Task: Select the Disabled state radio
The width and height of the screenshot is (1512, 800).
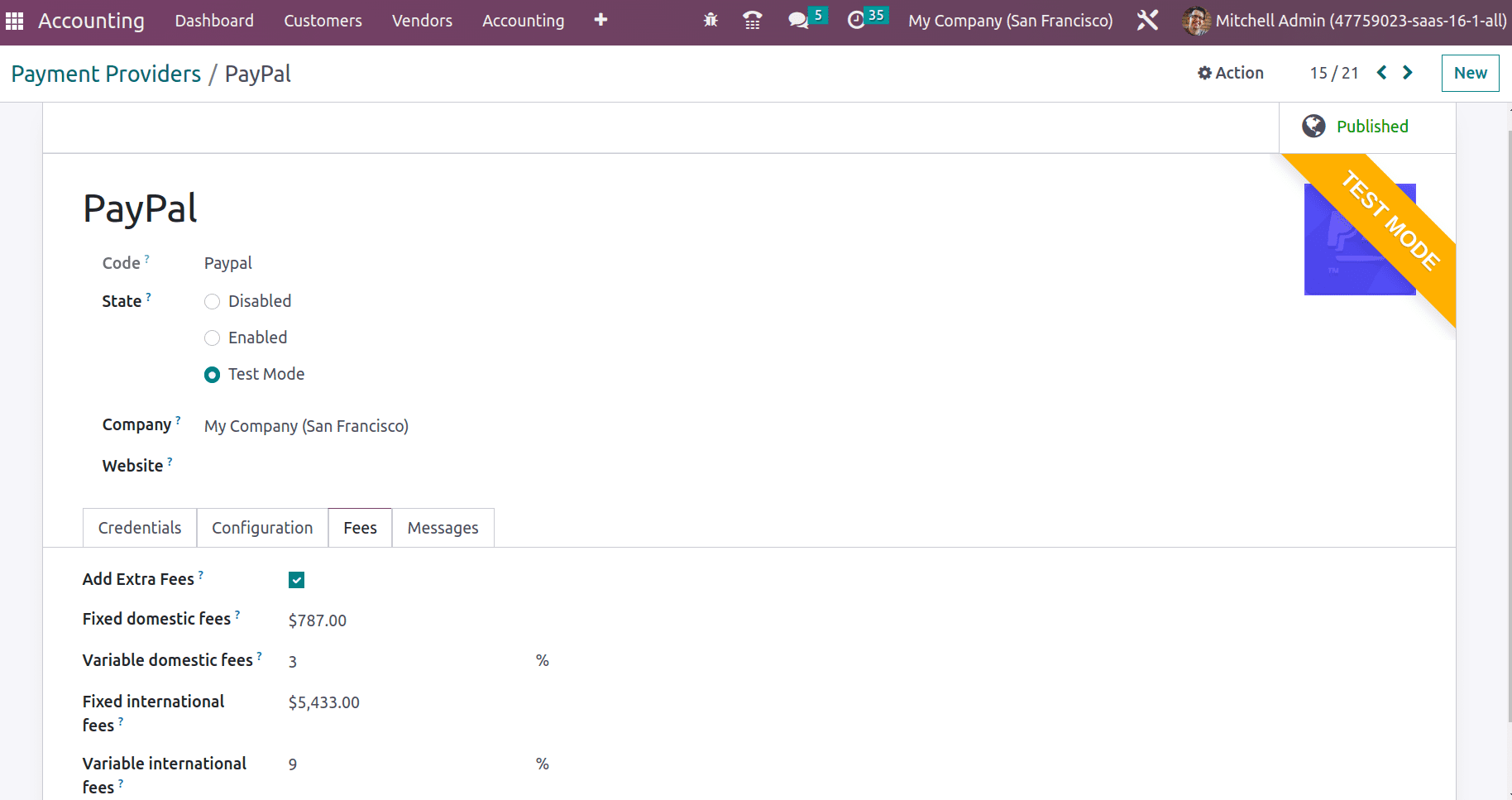Action: [213, 302]
